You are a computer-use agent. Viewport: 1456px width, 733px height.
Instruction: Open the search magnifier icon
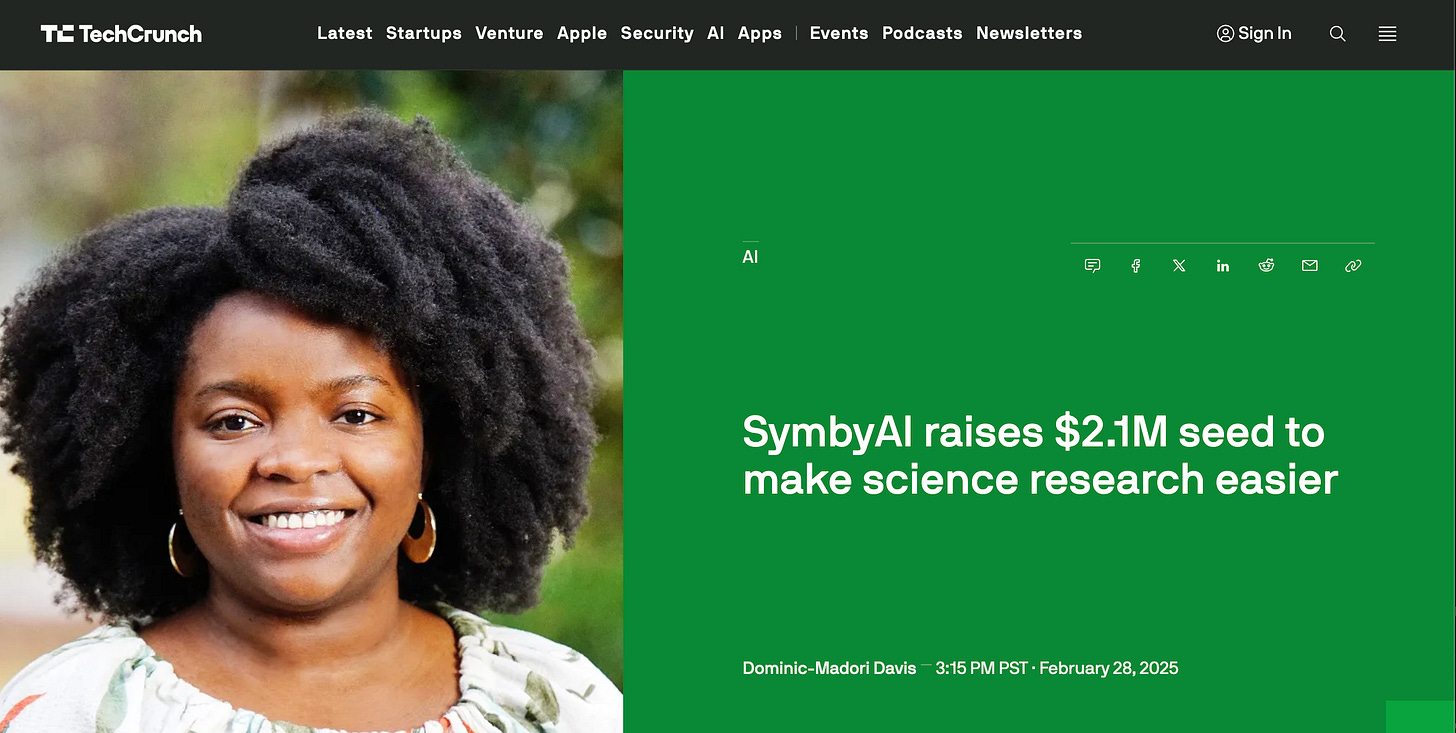pos(1337,34)
